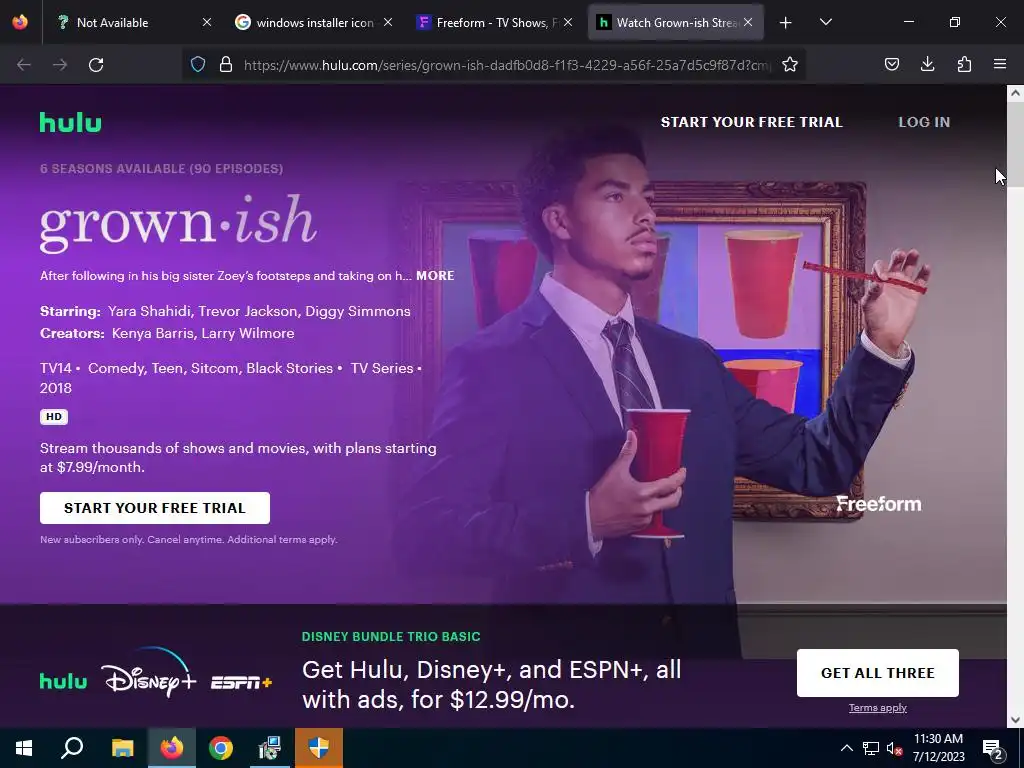
Task: Click the security shield taskbar icon
Action: [319, 748]
